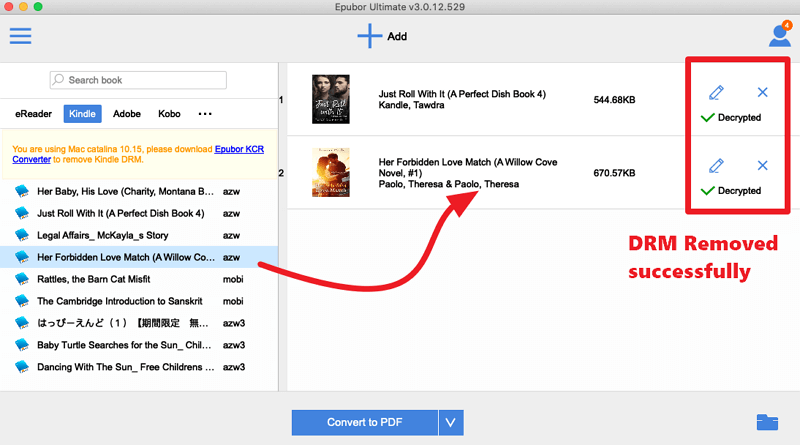Screen dimensions: 800x445
Task: Click the mobi format label for Rattles
Action: [x=233, y=279]
